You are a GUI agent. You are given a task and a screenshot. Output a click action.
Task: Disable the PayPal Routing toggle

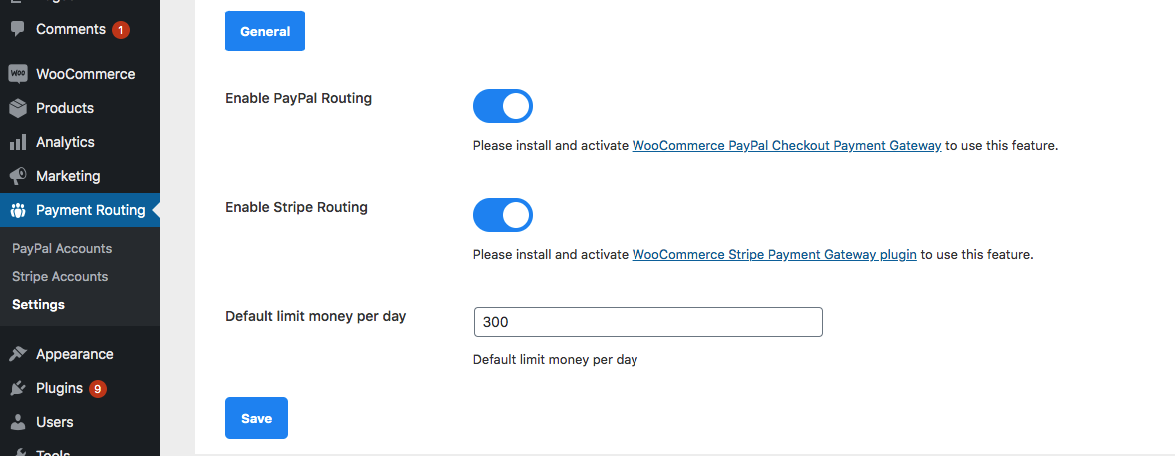[x=503, y=106]
